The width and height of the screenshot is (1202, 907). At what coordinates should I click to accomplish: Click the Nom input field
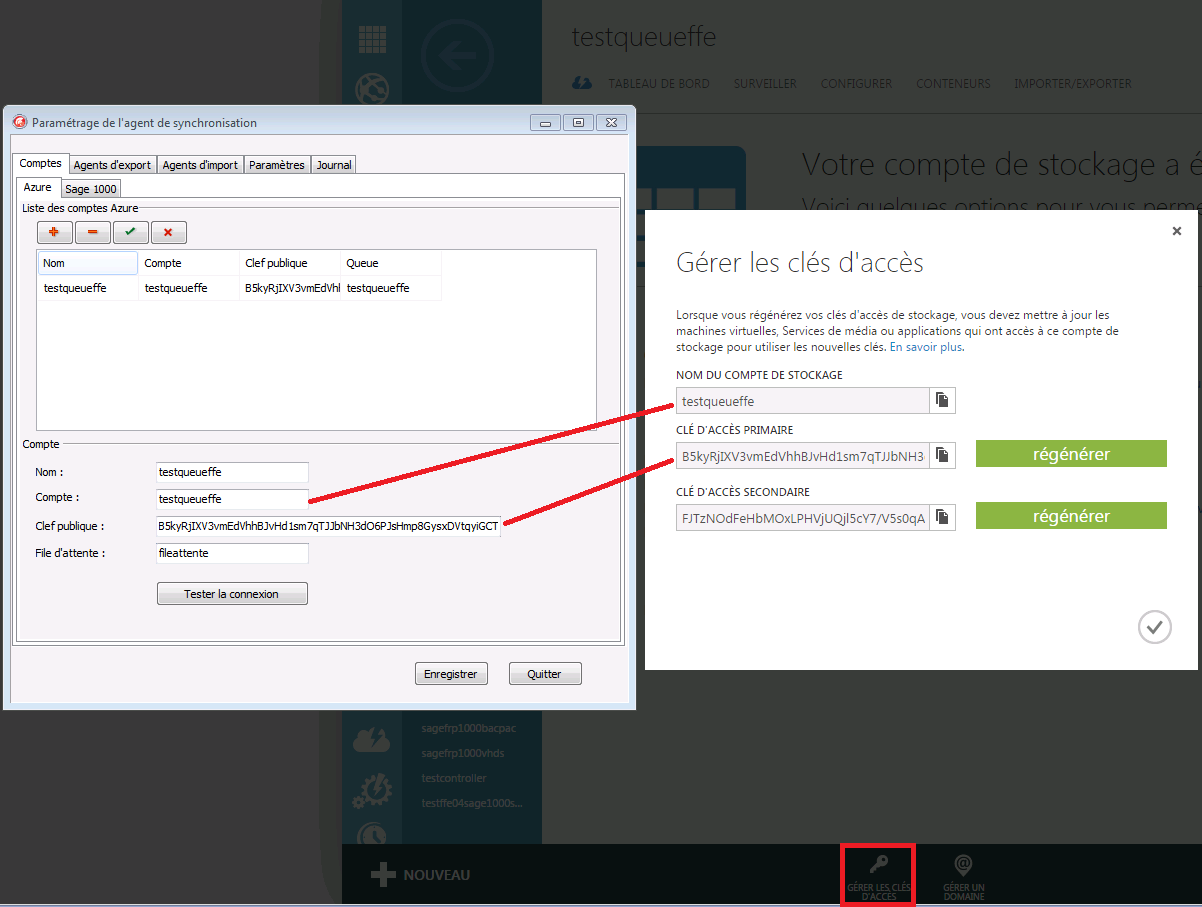point(232,472)
